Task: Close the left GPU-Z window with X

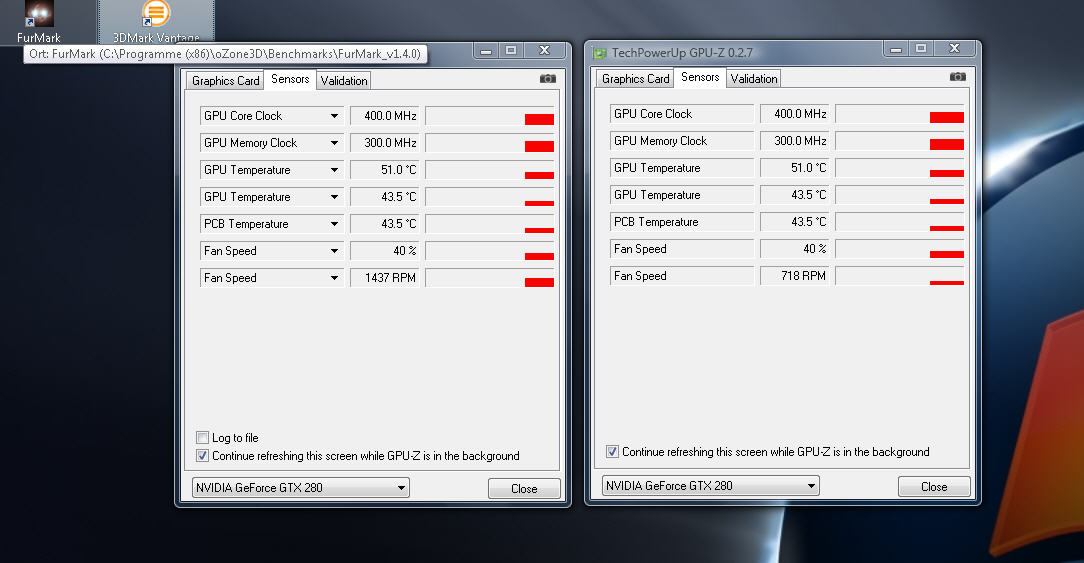Action: tap(545, 50)
